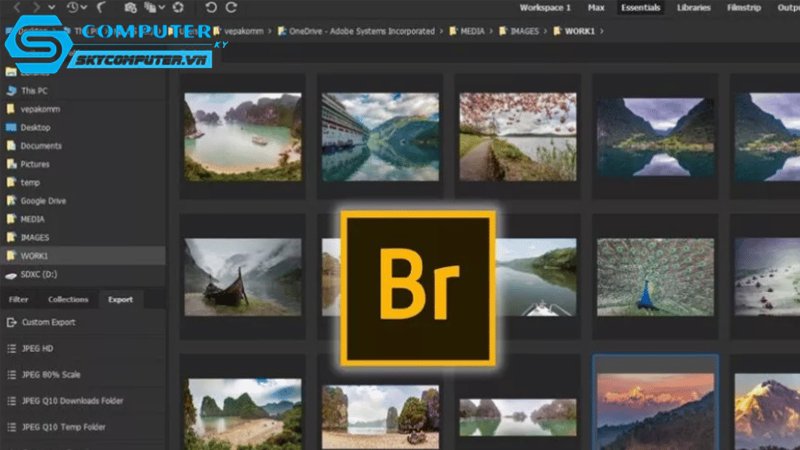Open the recent files clock icon
This screenshot has height=450, width=800.
pyautogui.click(x=72, y=7)
